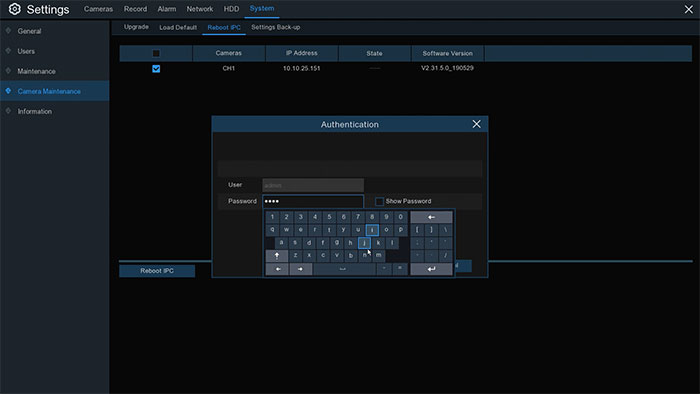This screenshot has width=700, height=394.
Task: Tap the 'i' key on keyboard
Action: click(372, 230)
